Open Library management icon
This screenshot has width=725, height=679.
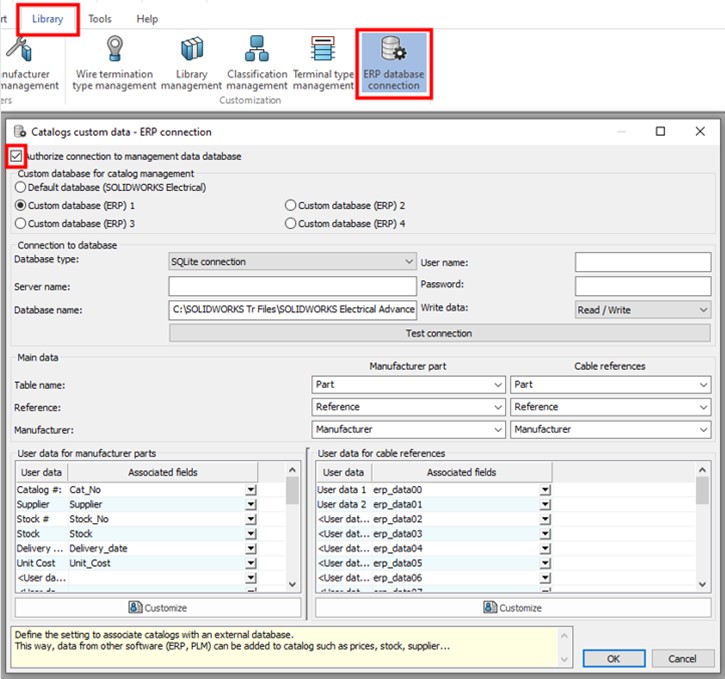[192, 62]
